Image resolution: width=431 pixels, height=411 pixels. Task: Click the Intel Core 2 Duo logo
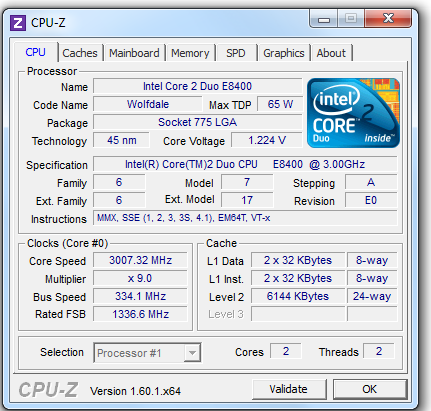pyautogui.click(x=353, y=113)
